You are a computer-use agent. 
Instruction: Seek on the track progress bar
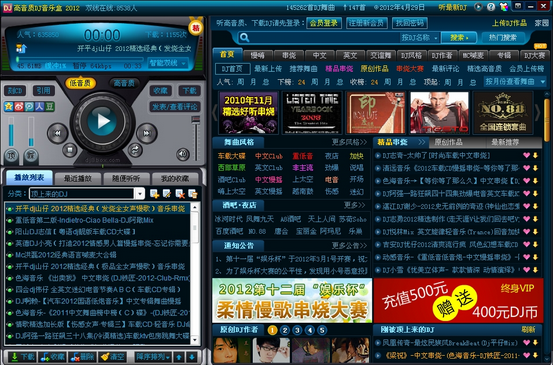point(80,59)
